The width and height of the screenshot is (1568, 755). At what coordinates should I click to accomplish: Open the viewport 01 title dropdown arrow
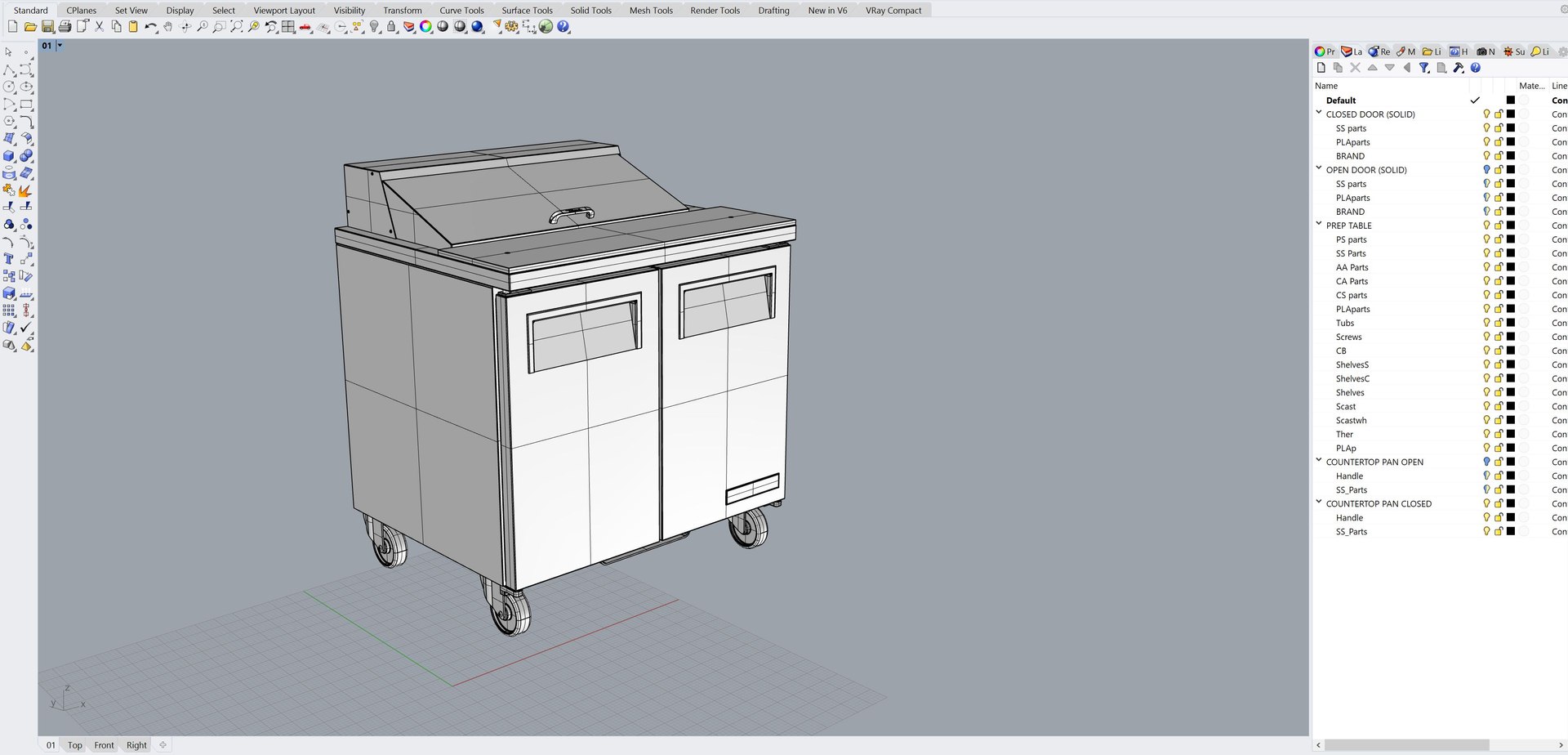(x=59, y=46)
